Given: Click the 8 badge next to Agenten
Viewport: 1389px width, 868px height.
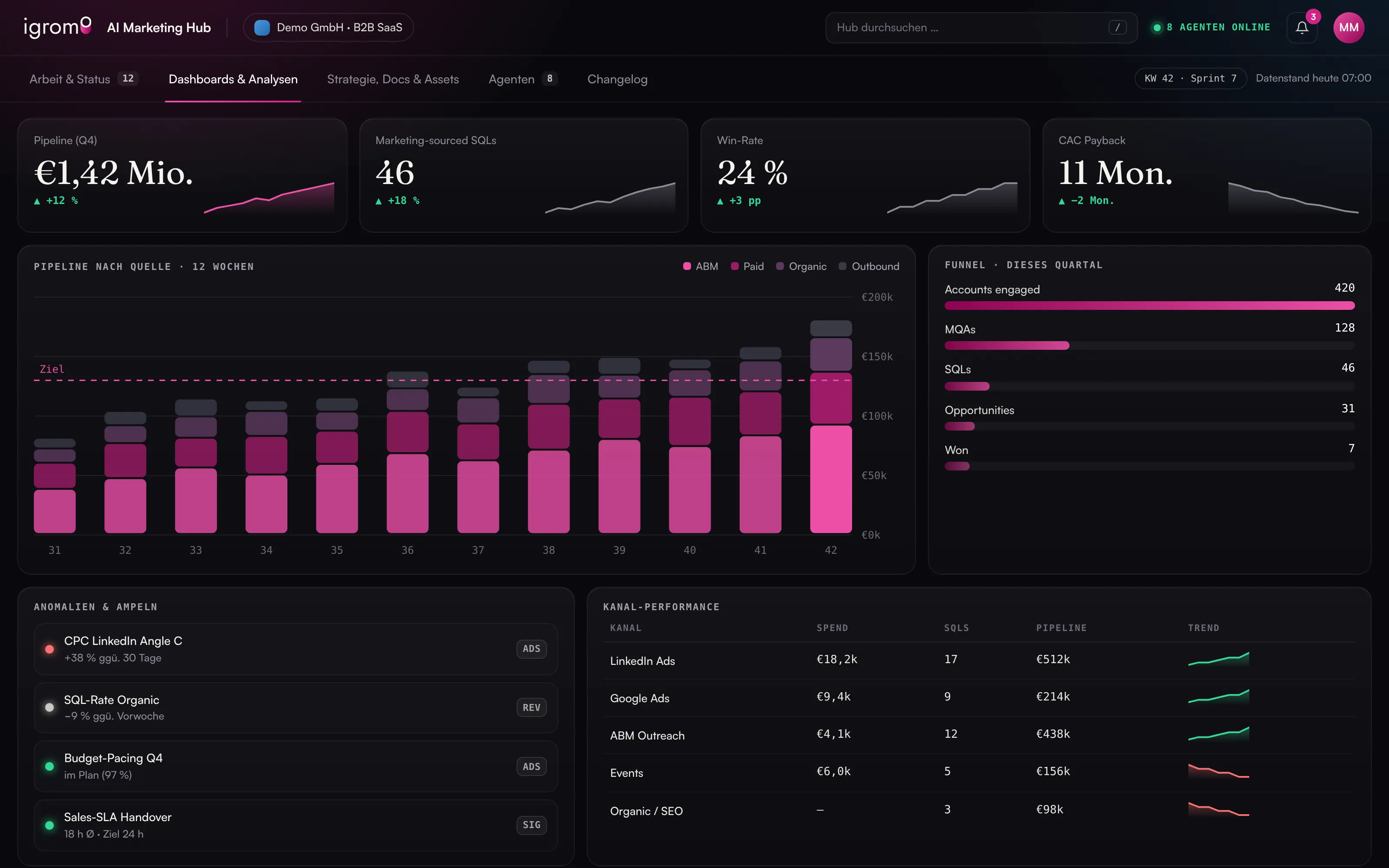Looking at the screenshot, I should [x=549, y=79].
